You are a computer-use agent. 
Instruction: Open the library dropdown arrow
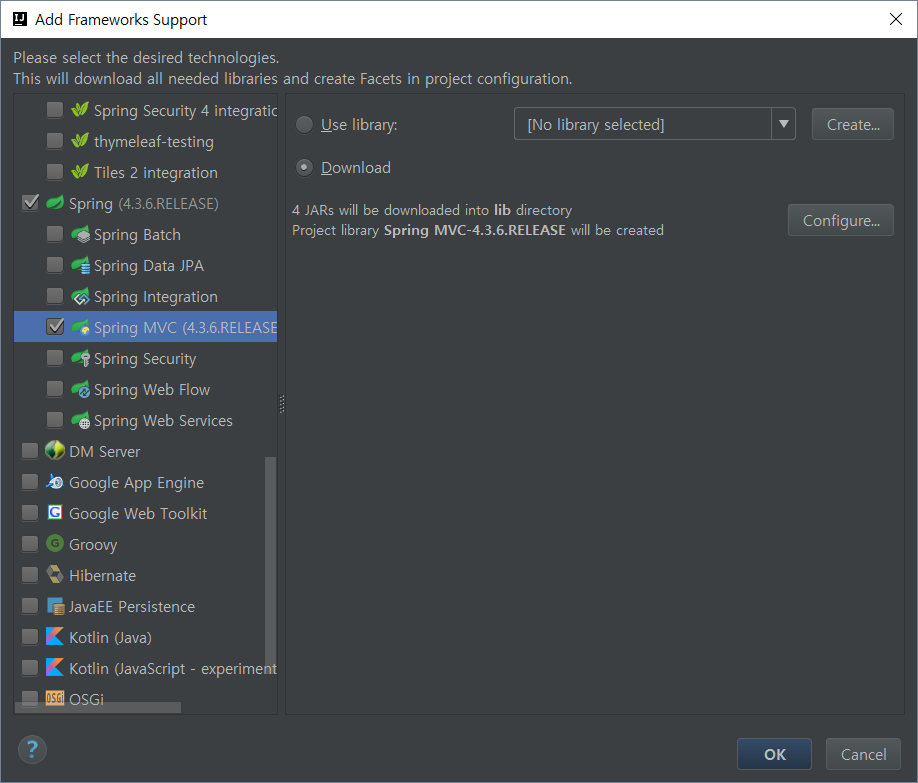(783, 124)
